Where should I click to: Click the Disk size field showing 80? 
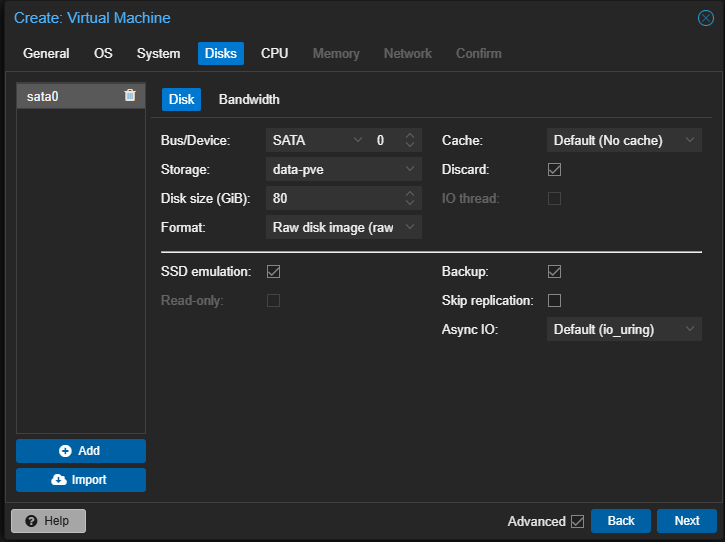[x=334, y=198]
